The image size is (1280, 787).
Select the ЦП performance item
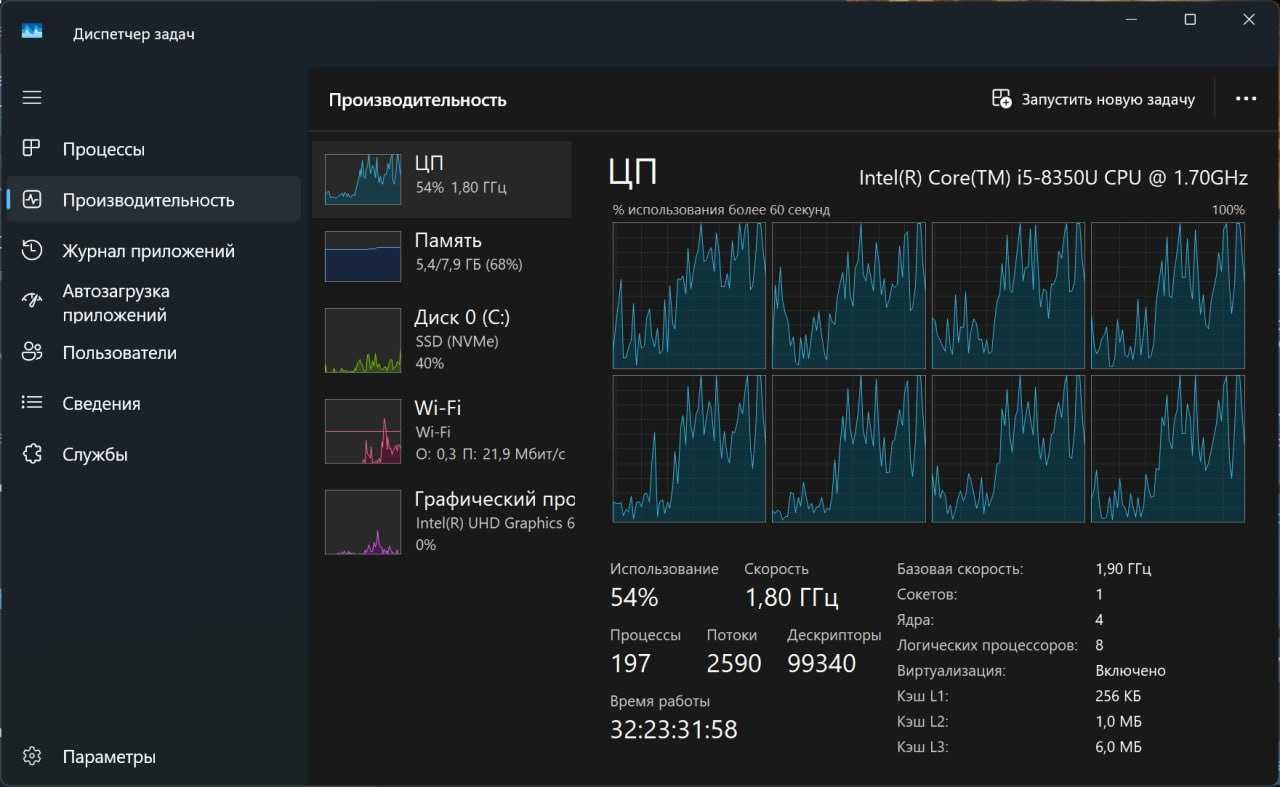coord(442,179)
